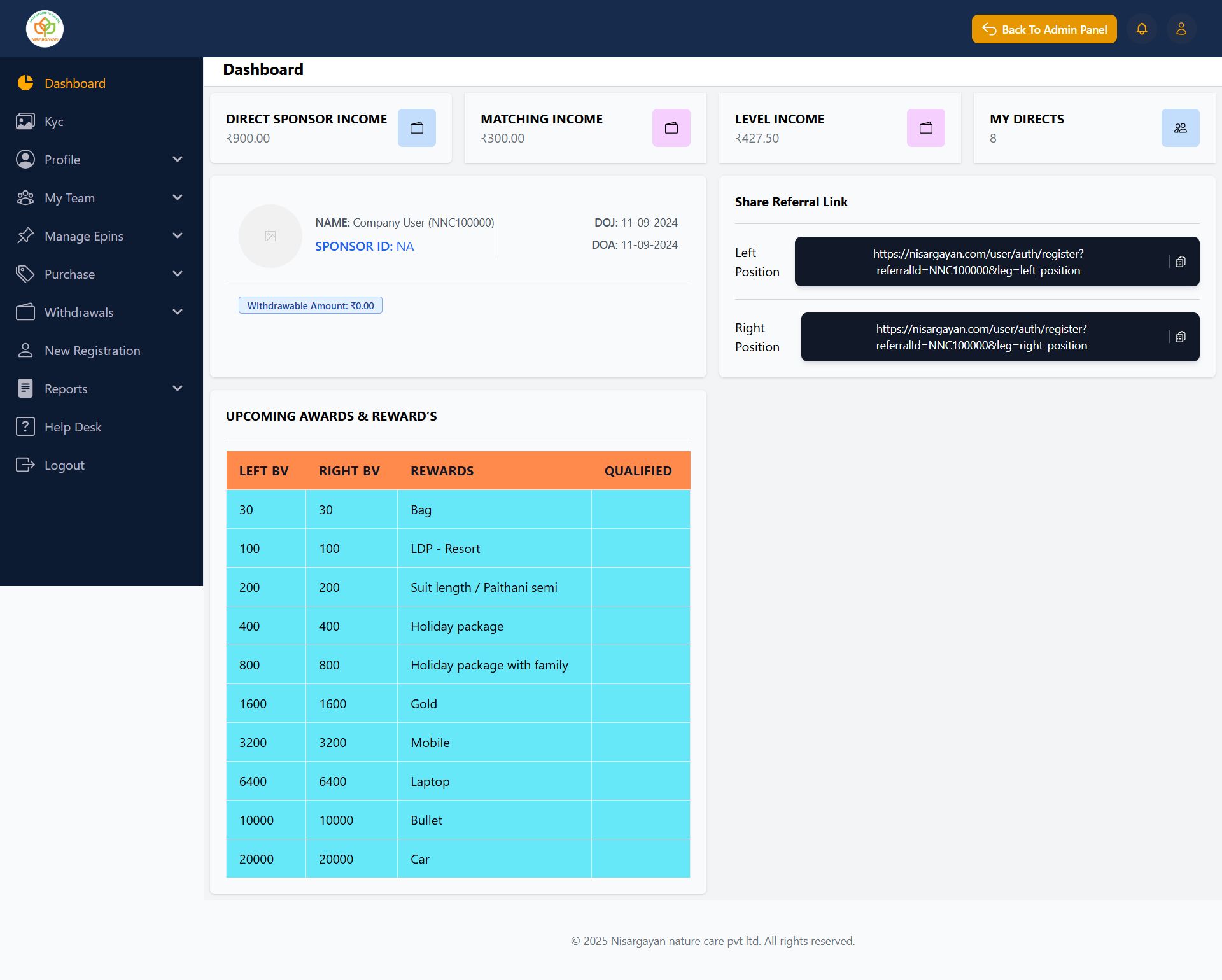The image size is (1222, 980).
Task: Click the profile picture placeholder
Action: tap(270, 236)
